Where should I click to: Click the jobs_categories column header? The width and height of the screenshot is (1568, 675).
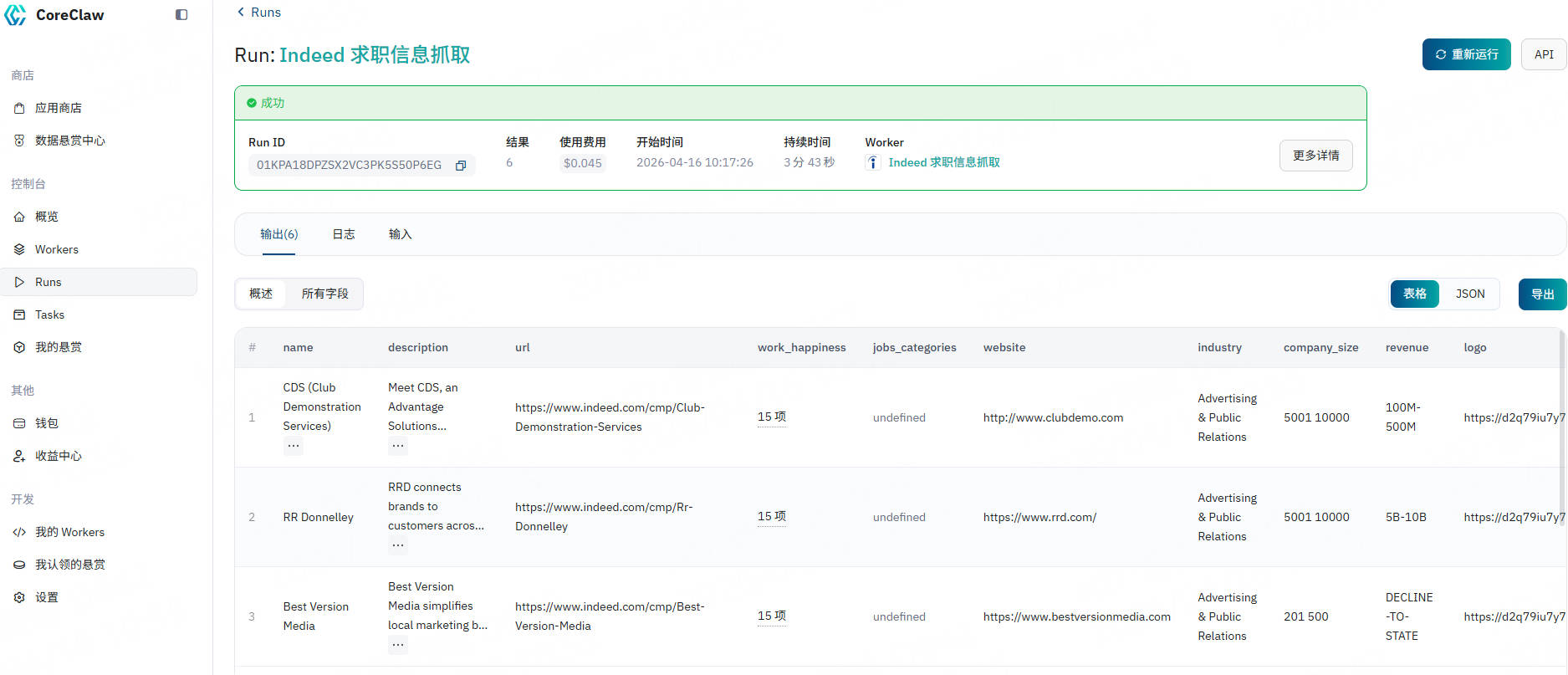pos(914,347)
